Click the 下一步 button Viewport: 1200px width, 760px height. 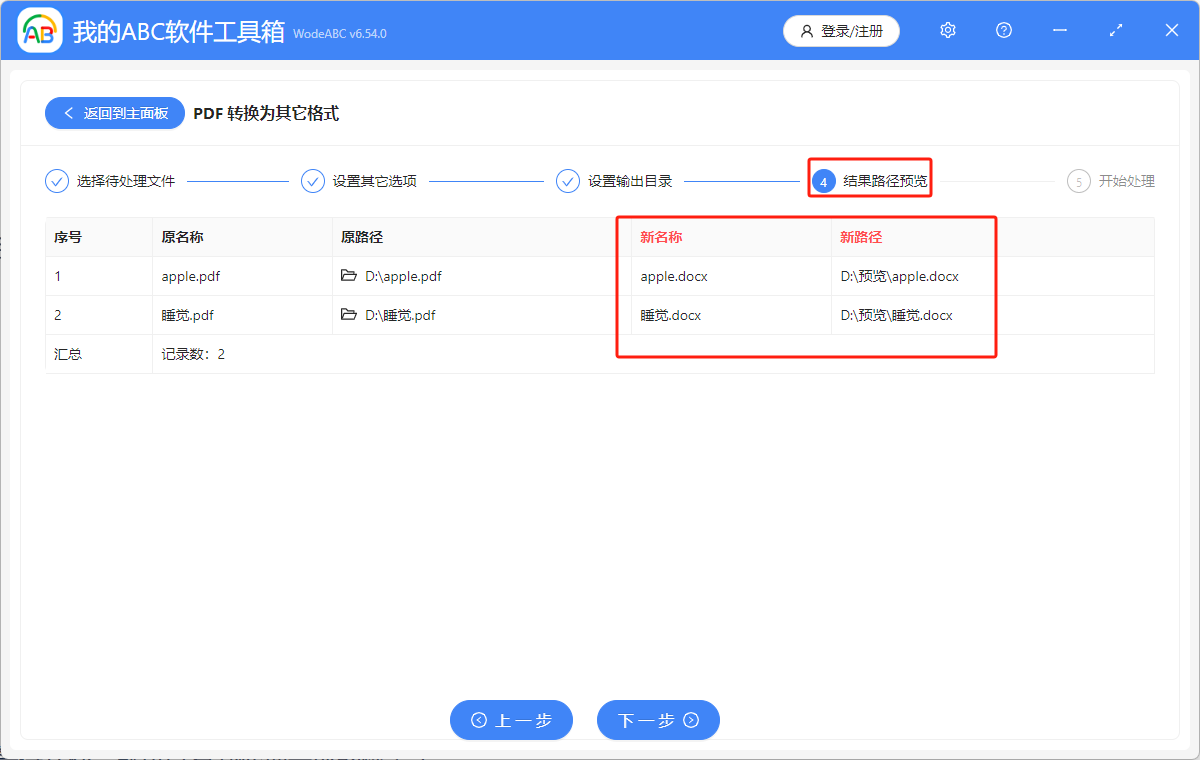click(658, 720)
